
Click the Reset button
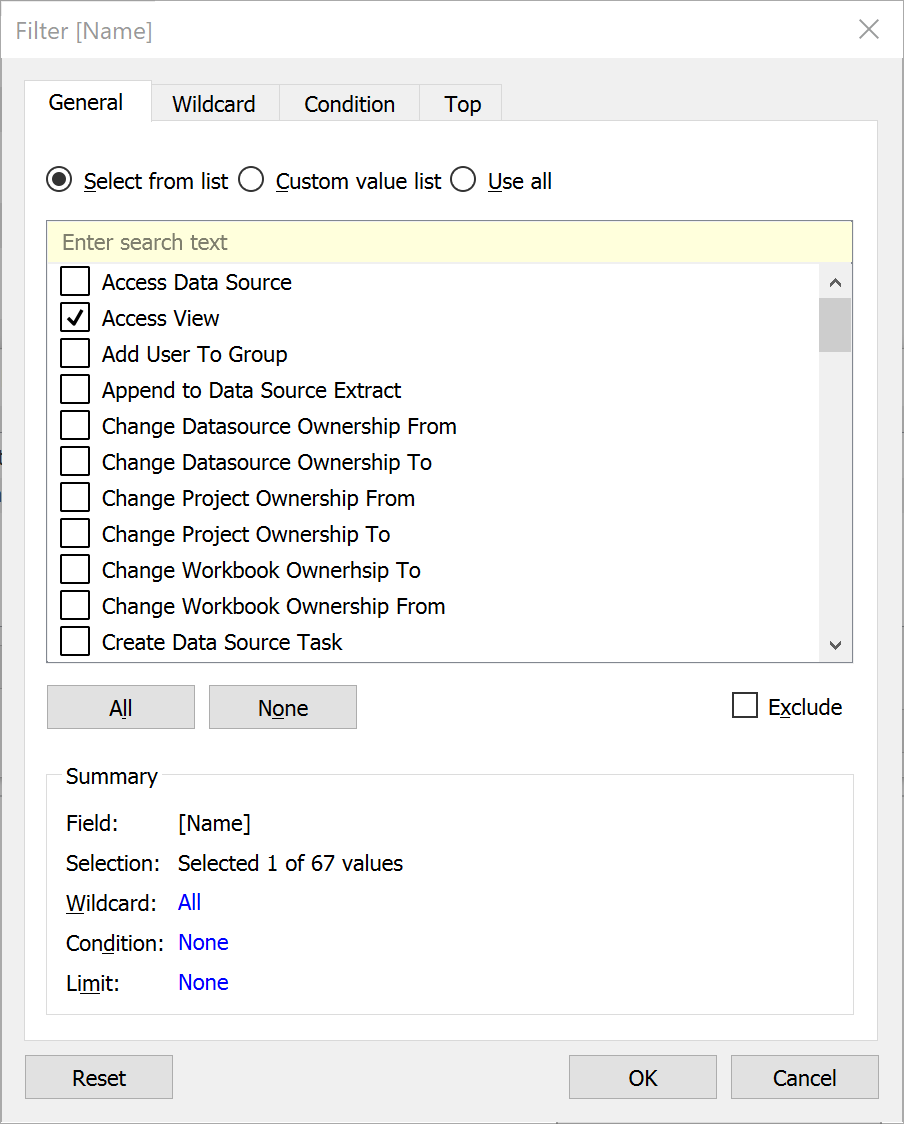pyautogui.click(x=99, y=1077)
